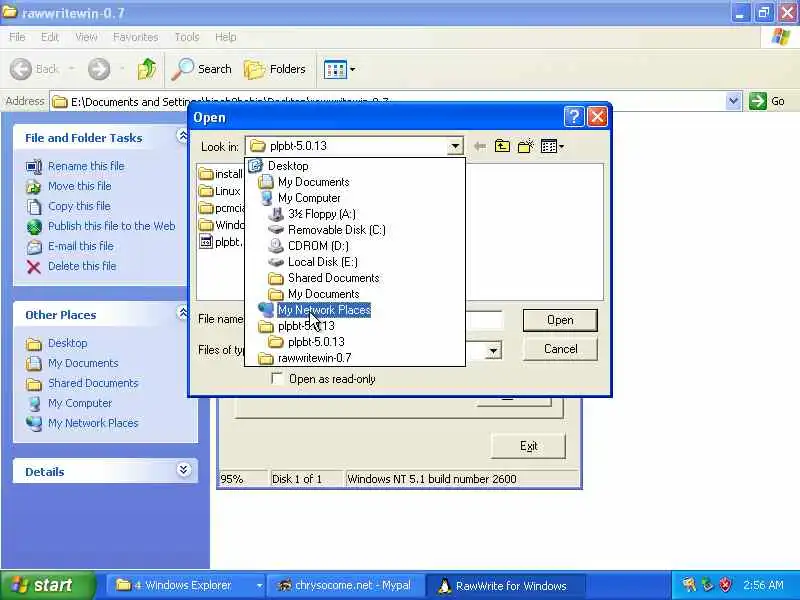This screenshot has height=600, width=800.
Task: Select Local Disk (E:) drive
Action: (x=322, y=262)
